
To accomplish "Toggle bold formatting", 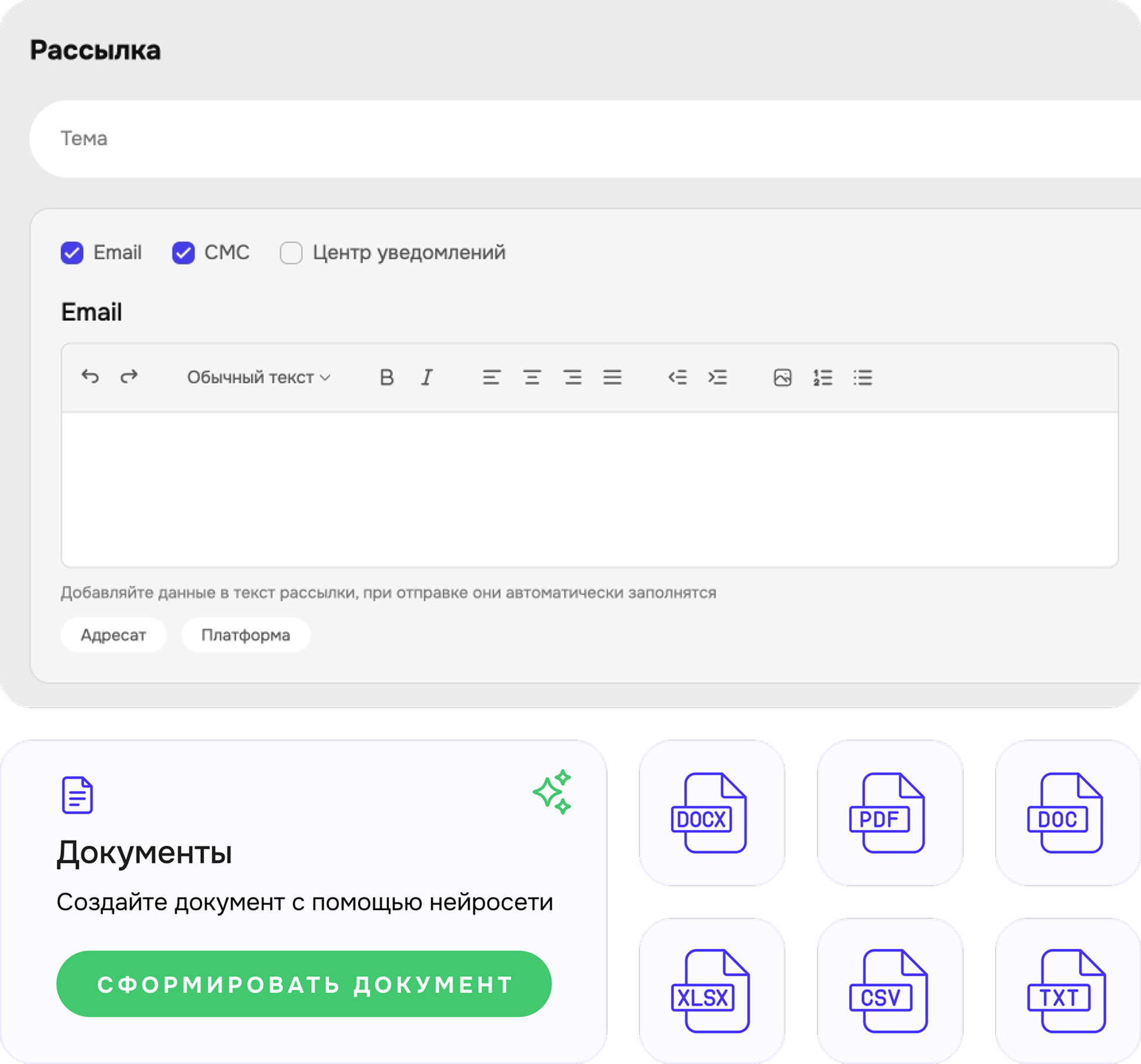I will 386,377.
